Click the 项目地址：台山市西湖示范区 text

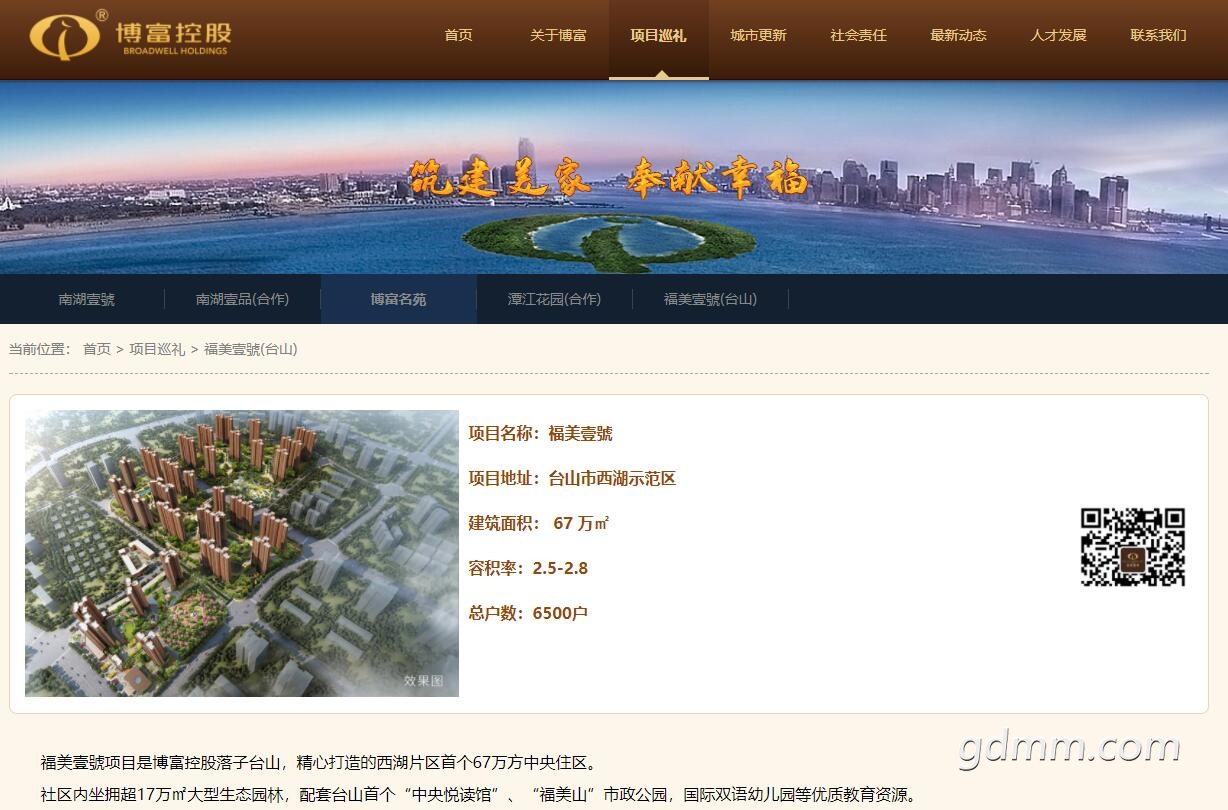[x=572, y=478]
